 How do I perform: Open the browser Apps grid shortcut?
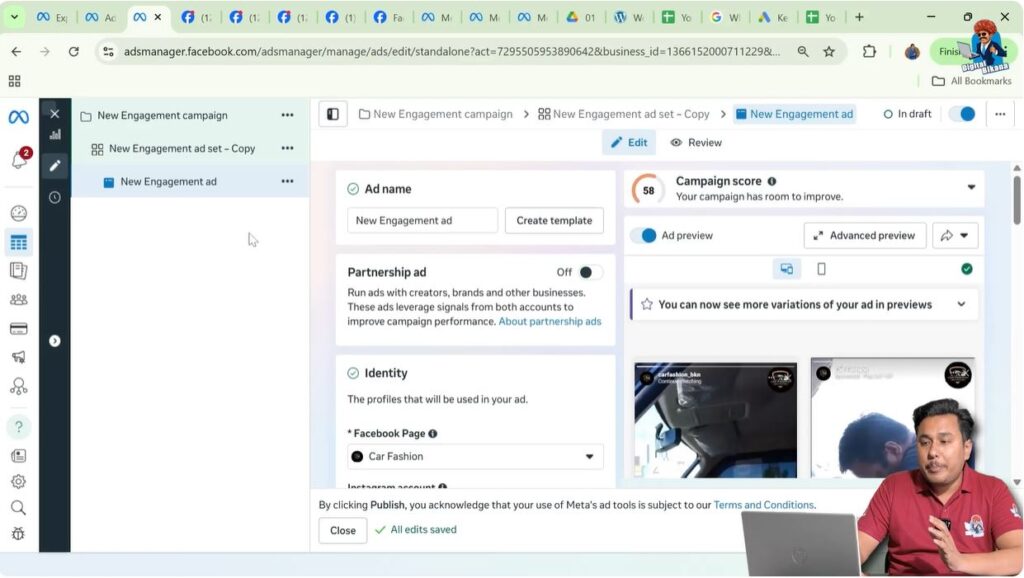pos(14,81)
